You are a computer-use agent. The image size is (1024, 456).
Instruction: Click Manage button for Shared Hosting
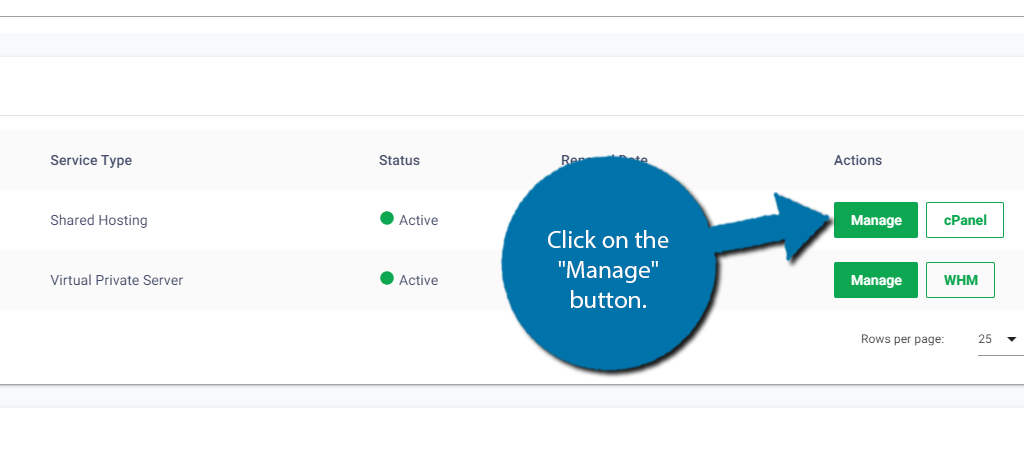876,220
